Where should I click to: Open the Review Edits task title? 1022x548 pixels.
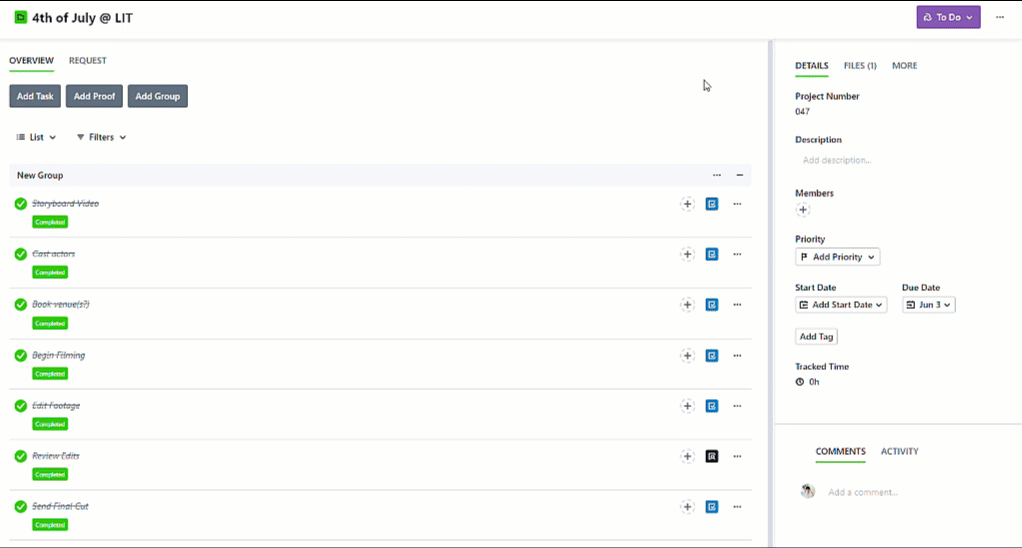coord(55,456)
